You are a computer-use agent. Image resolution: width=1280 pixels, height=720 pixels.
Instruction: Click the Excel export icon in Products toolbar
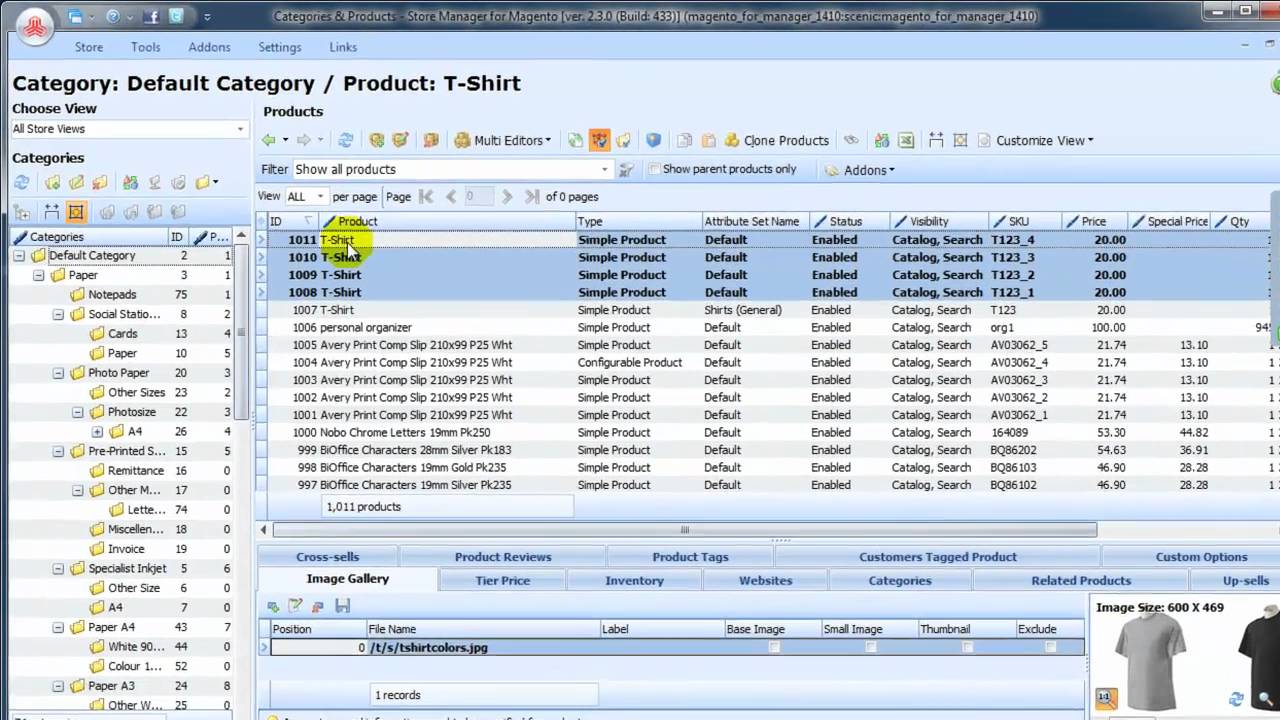(x=906, y=141)
